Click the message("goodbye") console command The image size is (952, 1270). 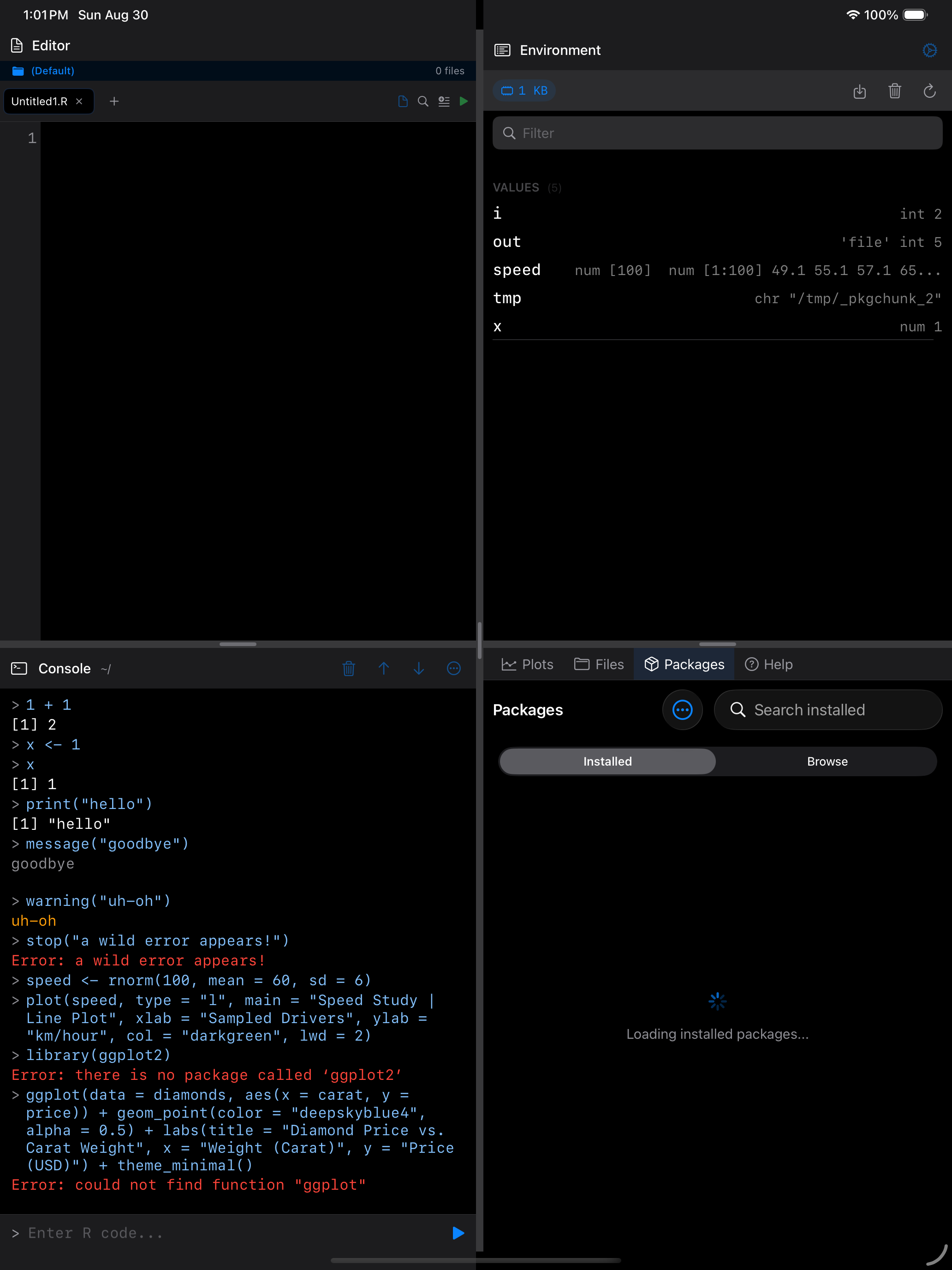[x=107, y=844]
